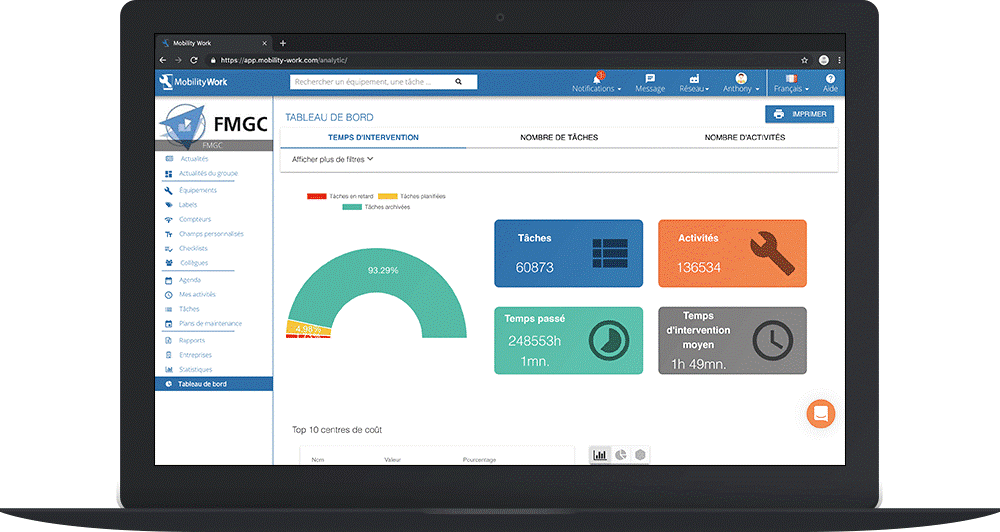Open Entreprises in the sidebar
Image resolution: width=1000 pixels, height=532 pixels.
coord(195,355)
